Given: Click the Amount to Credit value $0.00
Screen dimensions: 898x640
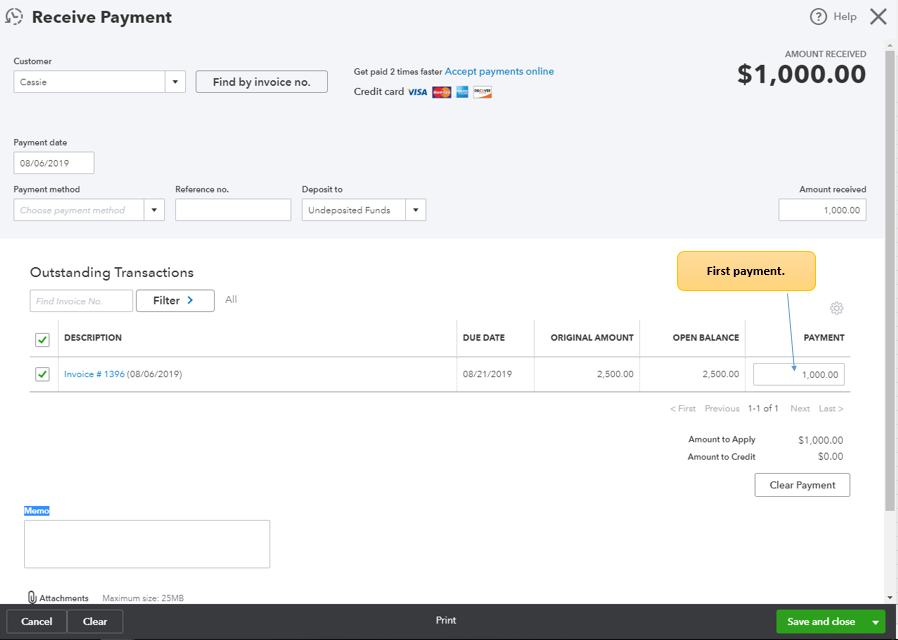Looking at the screenshot, I should point(830,457).
